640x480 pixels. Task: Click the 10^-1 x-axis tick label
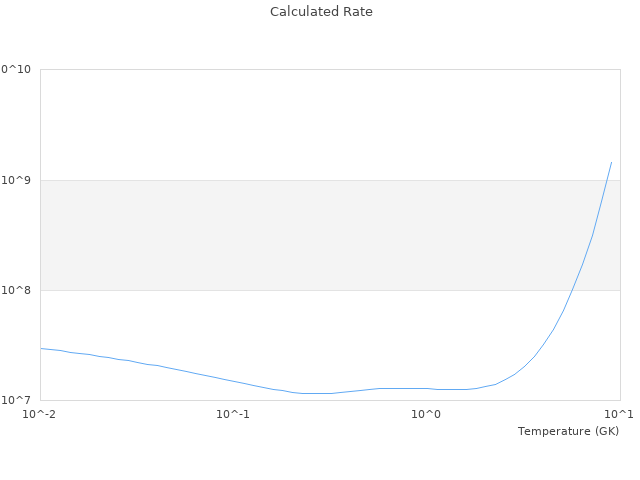tap(233, 414)
